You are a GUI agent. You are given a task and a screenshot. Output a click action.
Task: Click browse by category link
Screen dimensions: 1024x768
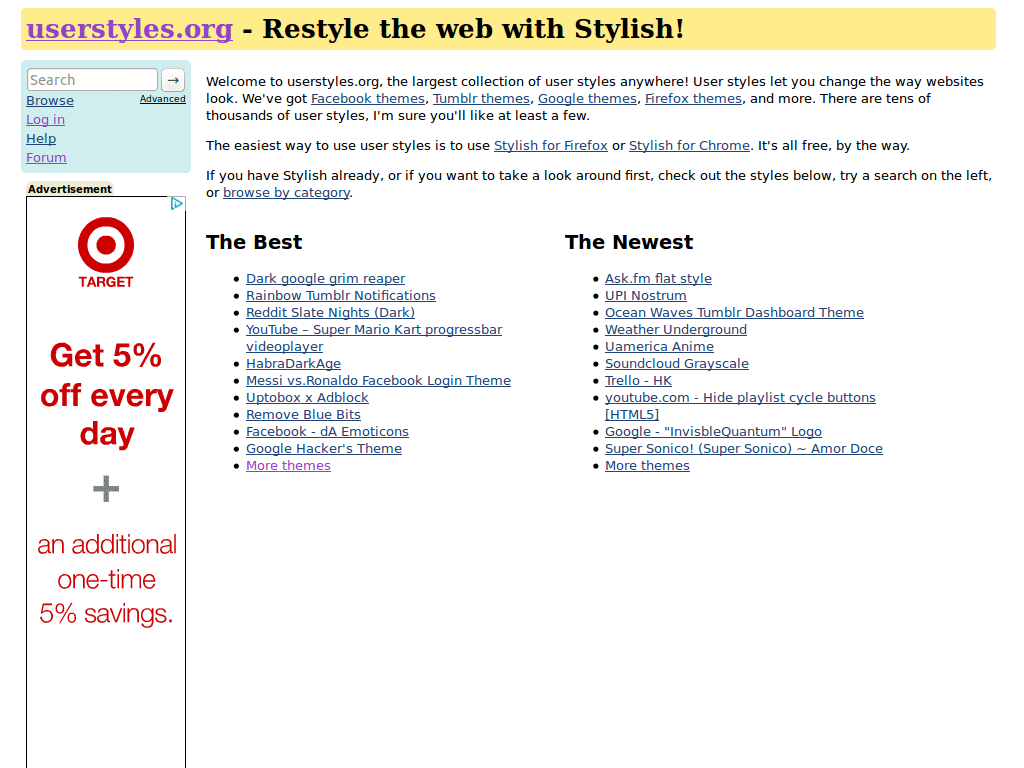pos(286,193)
